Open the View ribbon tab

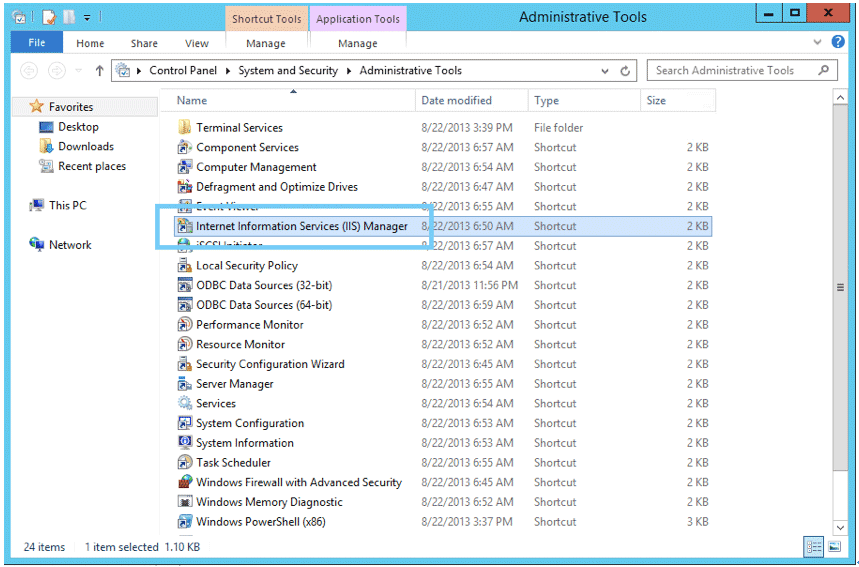coord(197,43)
